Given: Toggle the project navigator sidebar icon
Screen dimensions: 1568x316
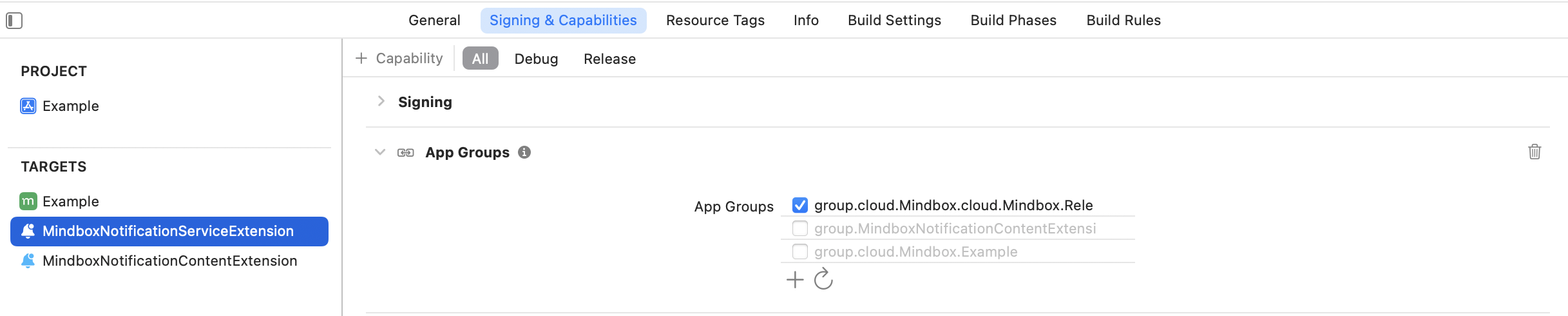Looking at the screenshot, I should tap(14, 21).
